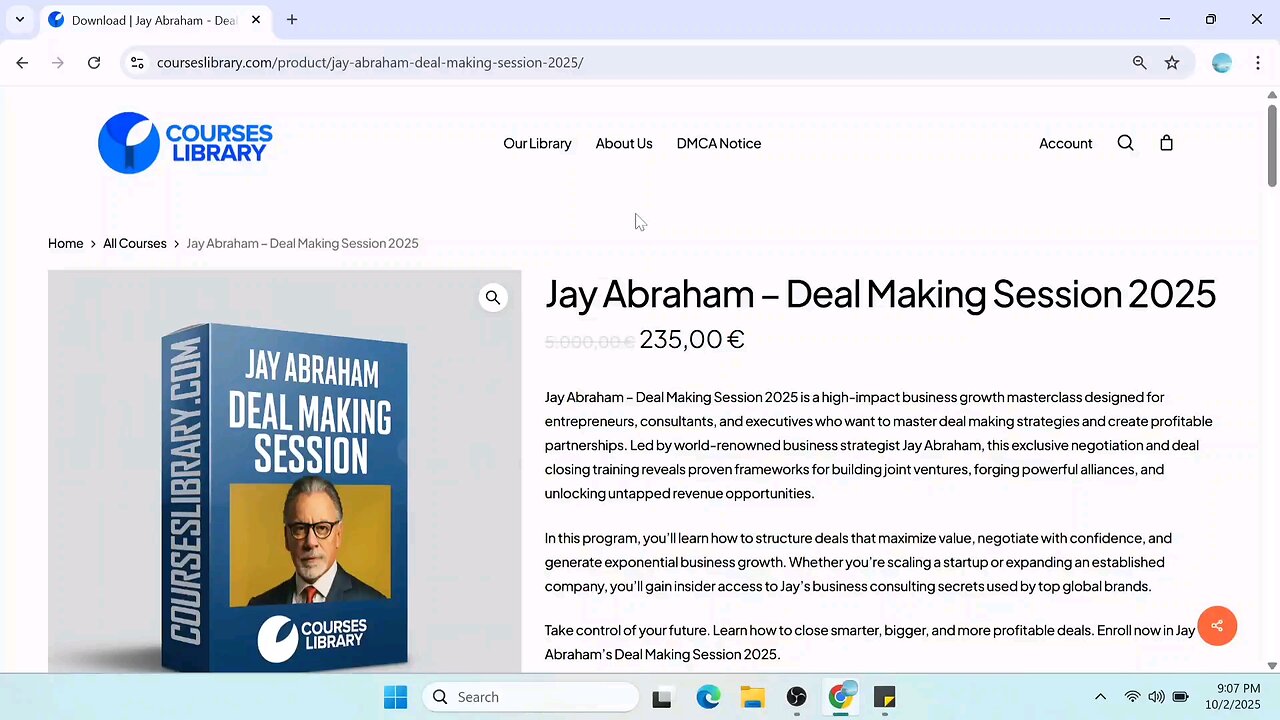Show hidden system tray icons
The width and height of the screenshot is (1280, 720).
coord(1100,697)
